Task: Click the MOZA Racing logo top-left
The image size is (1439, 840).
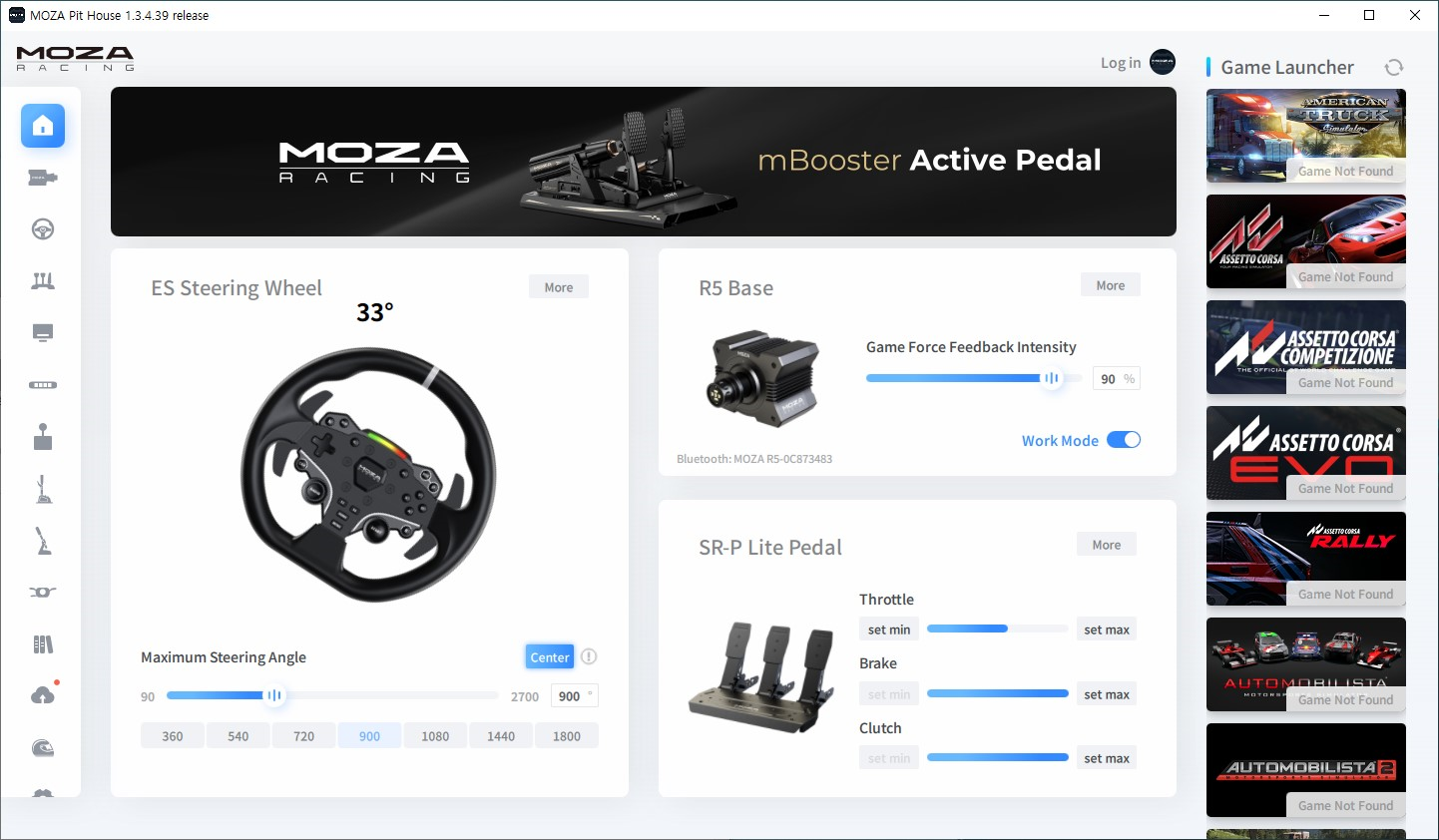Action: pyautogui.click(x=75, y=58)
